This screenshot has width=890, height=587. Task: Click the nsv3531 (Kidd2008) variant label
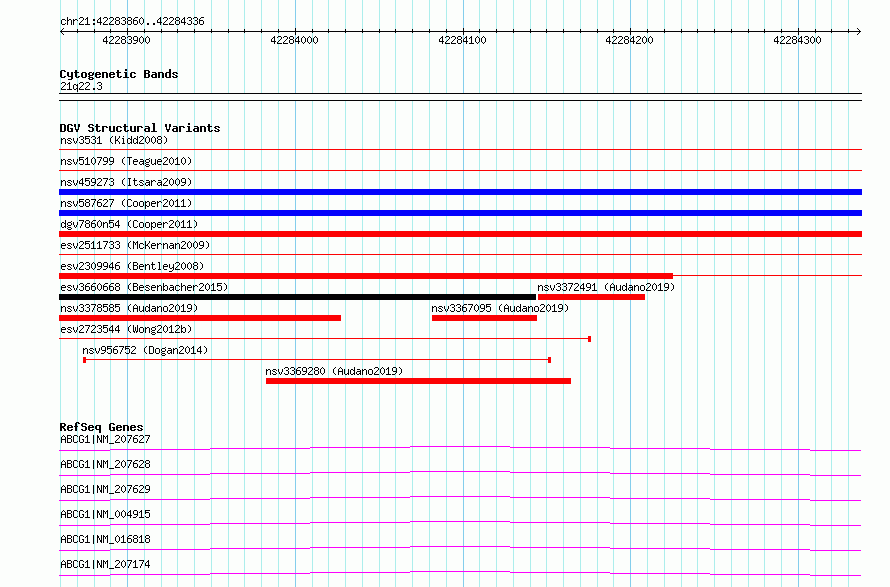pyautogui.click(x=114, y=140)
